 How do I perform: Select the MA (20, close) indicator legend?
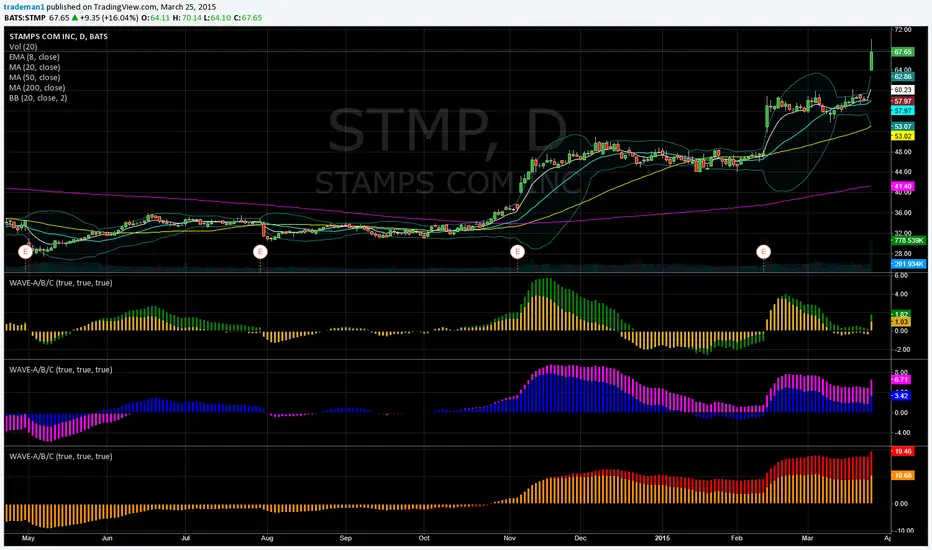(x=34, y=67)
